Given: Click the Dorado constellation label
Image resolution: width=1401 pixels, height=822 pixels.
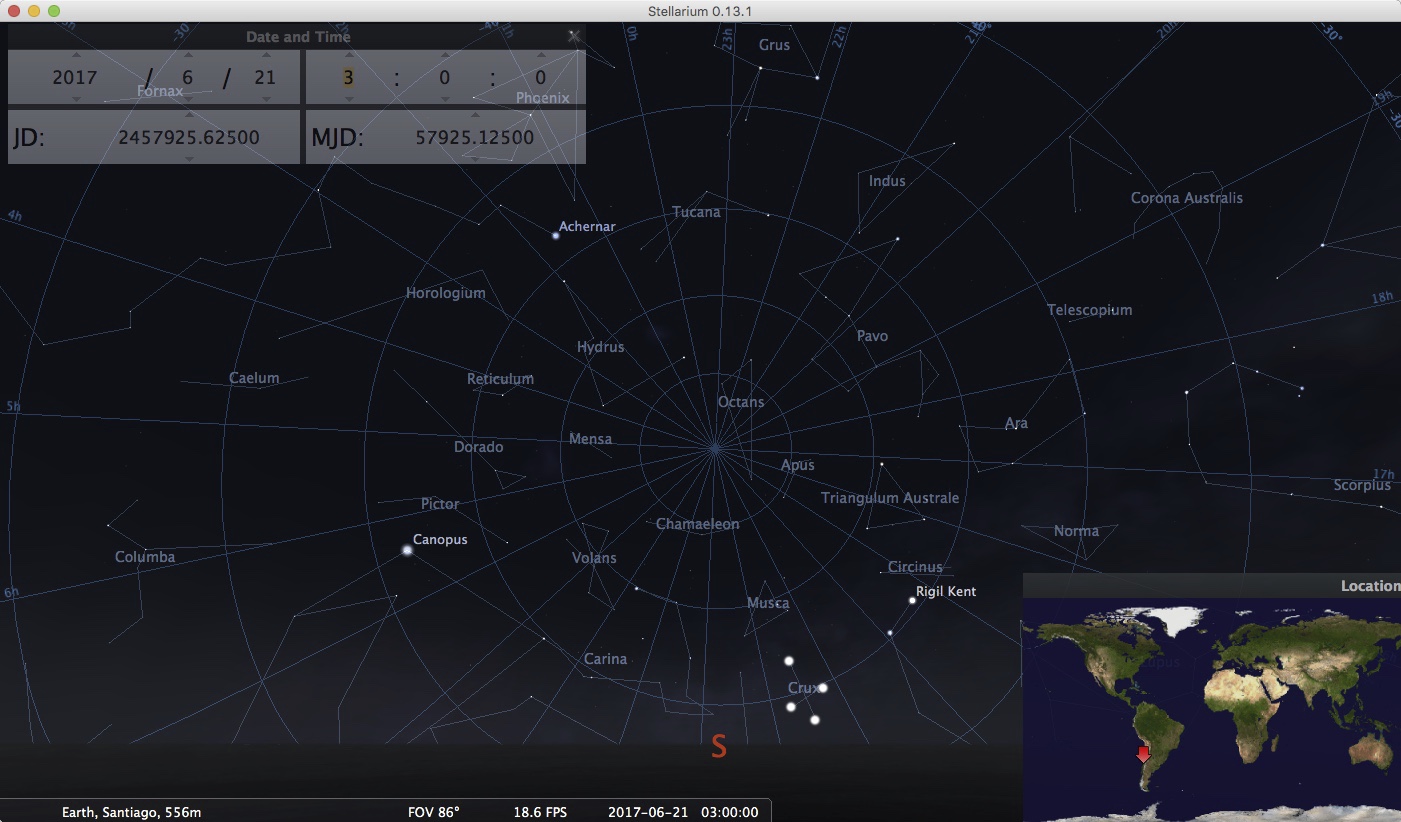Looking at the screenshot, I should point(478,447).
